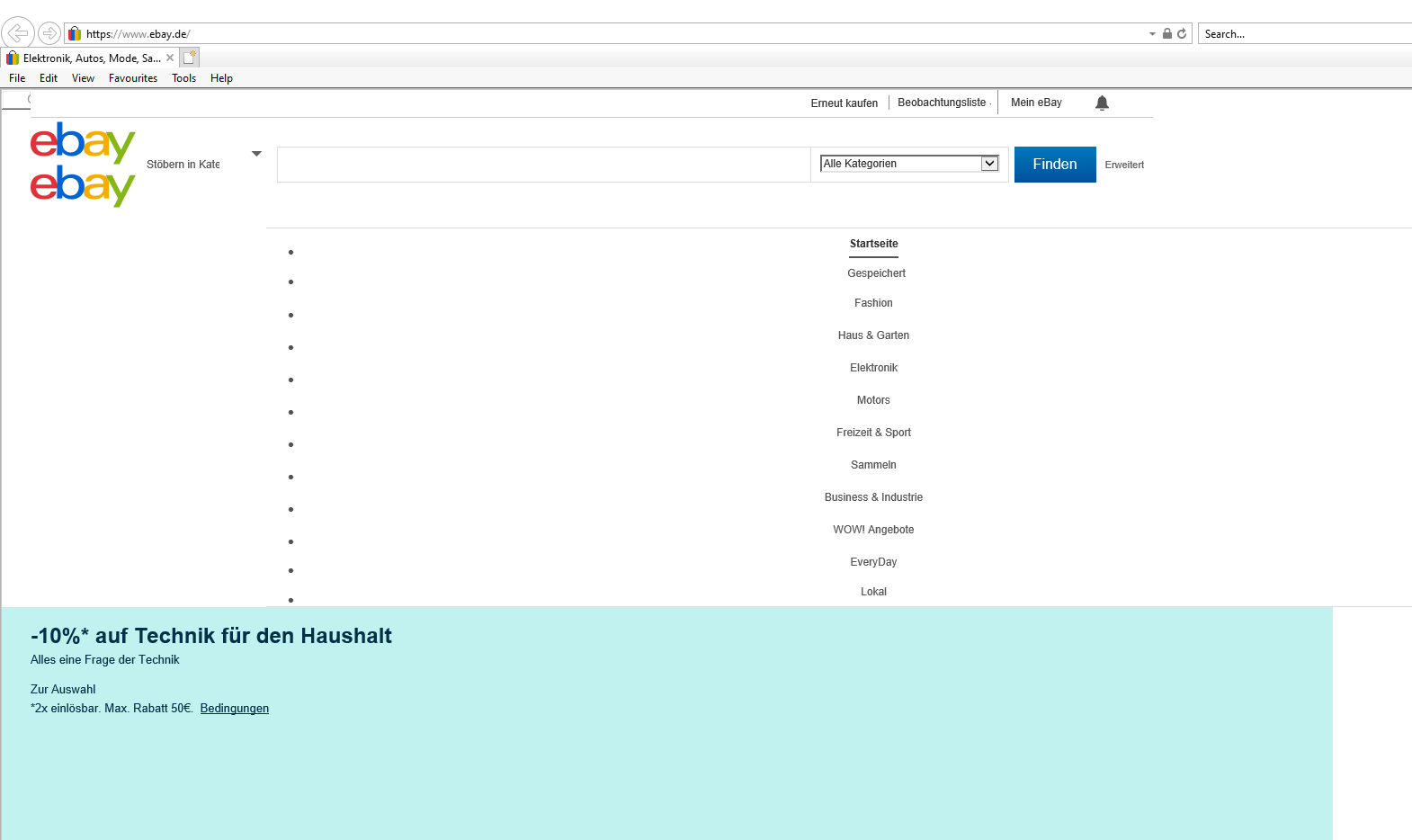Open the Elektronik category
Viewport: 1412px width, 840px height.
(873, 368)
